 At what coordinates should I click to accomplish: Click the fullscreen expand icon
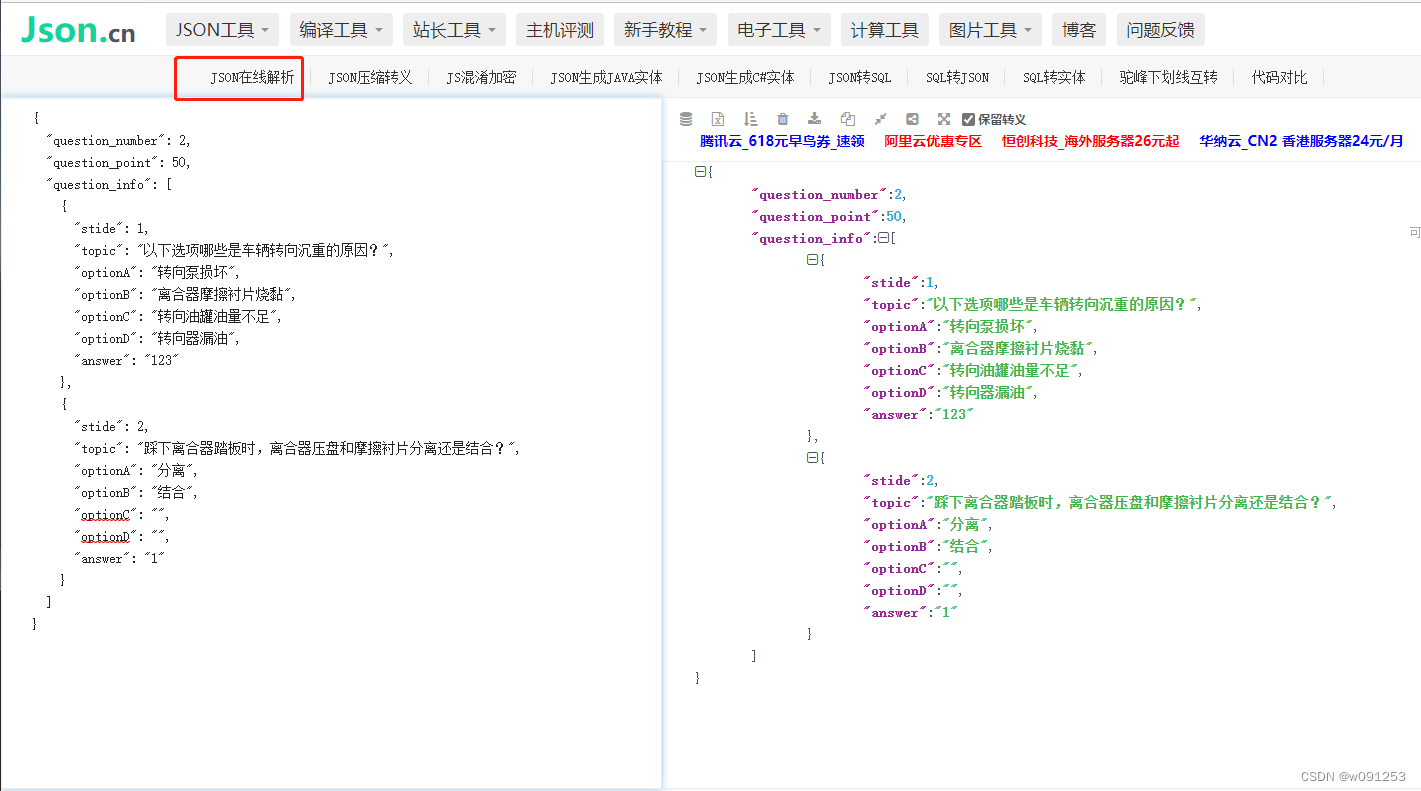(944, 119)
